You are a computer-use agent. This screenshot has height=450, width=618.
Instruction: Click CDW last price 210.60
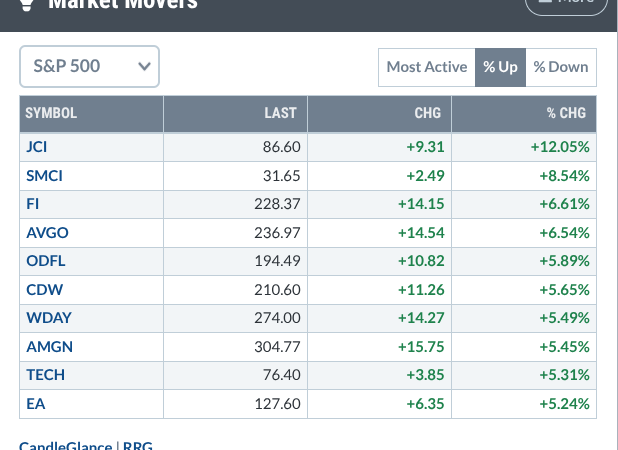point(277,290)
